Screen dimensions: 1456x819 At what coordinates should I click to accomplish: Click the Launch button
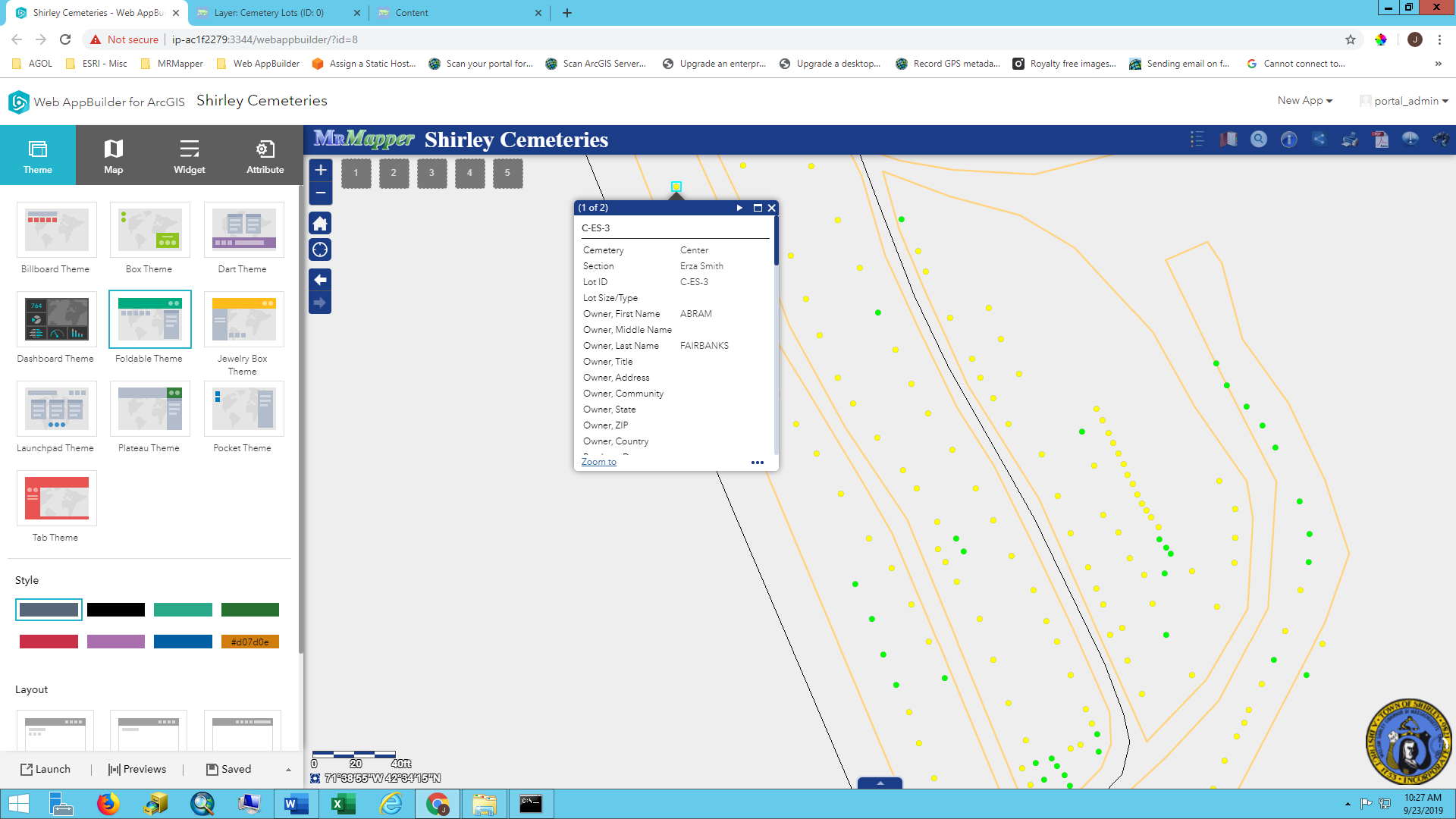(x=45, y=769)
